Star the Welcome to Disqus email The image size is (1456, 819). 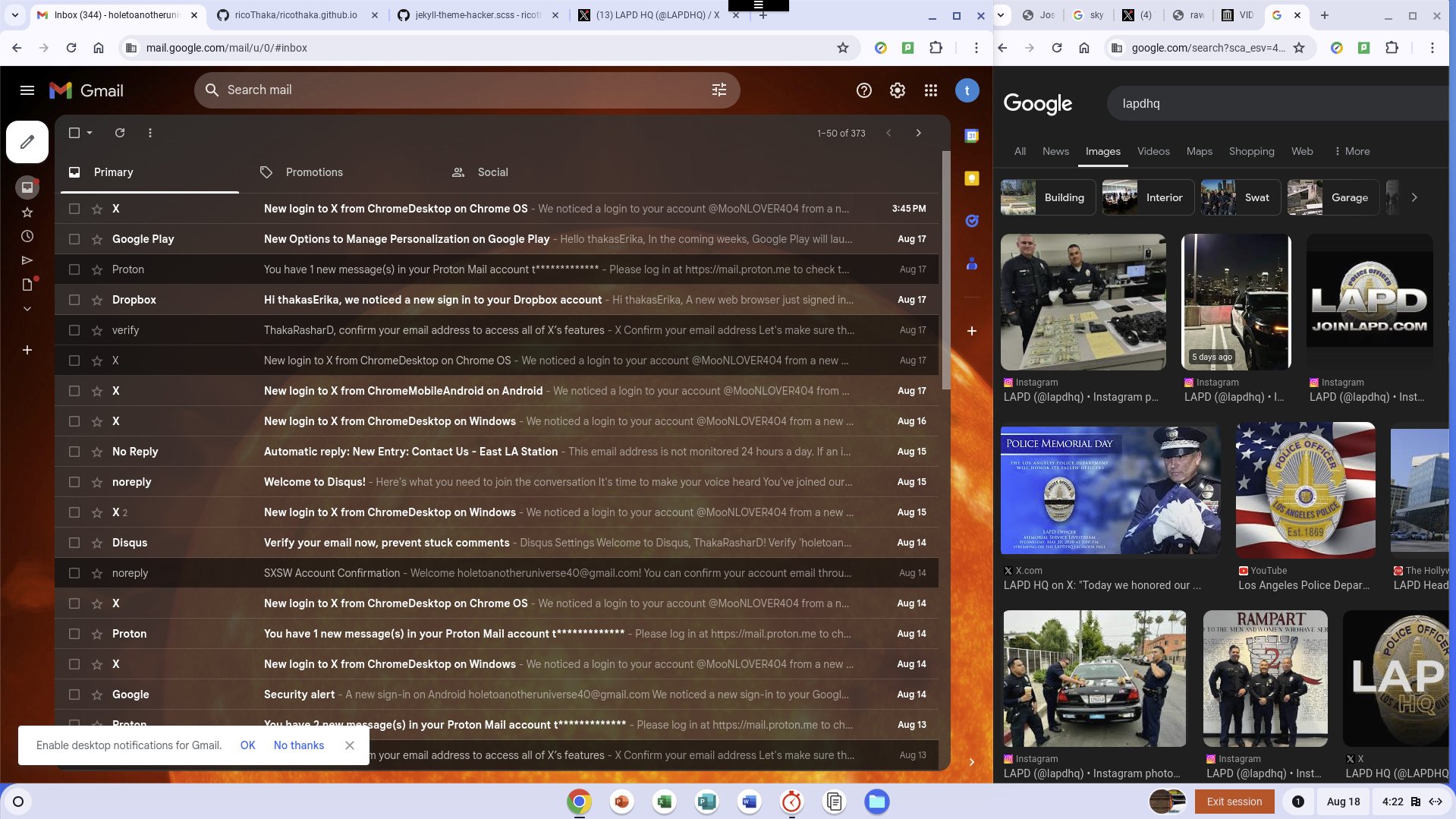click(x=97, y=482)
